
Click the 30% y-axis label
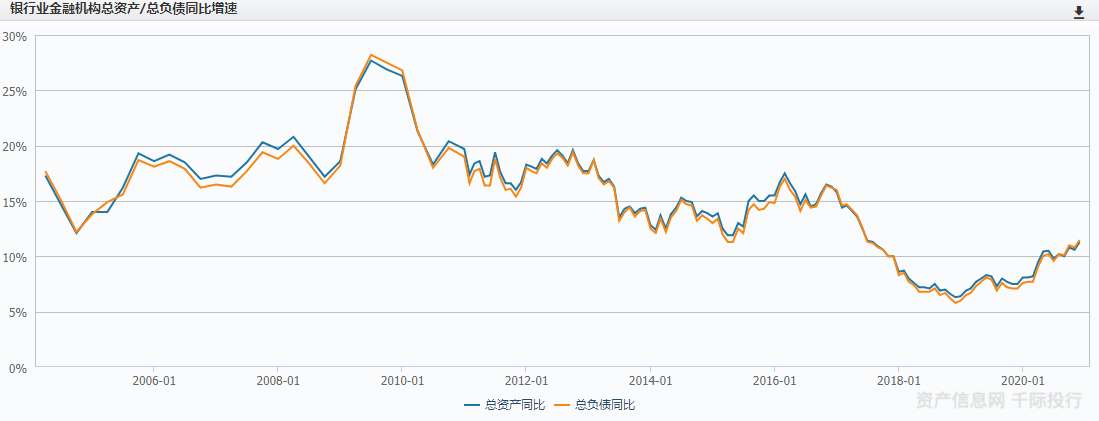pos(15,36)
